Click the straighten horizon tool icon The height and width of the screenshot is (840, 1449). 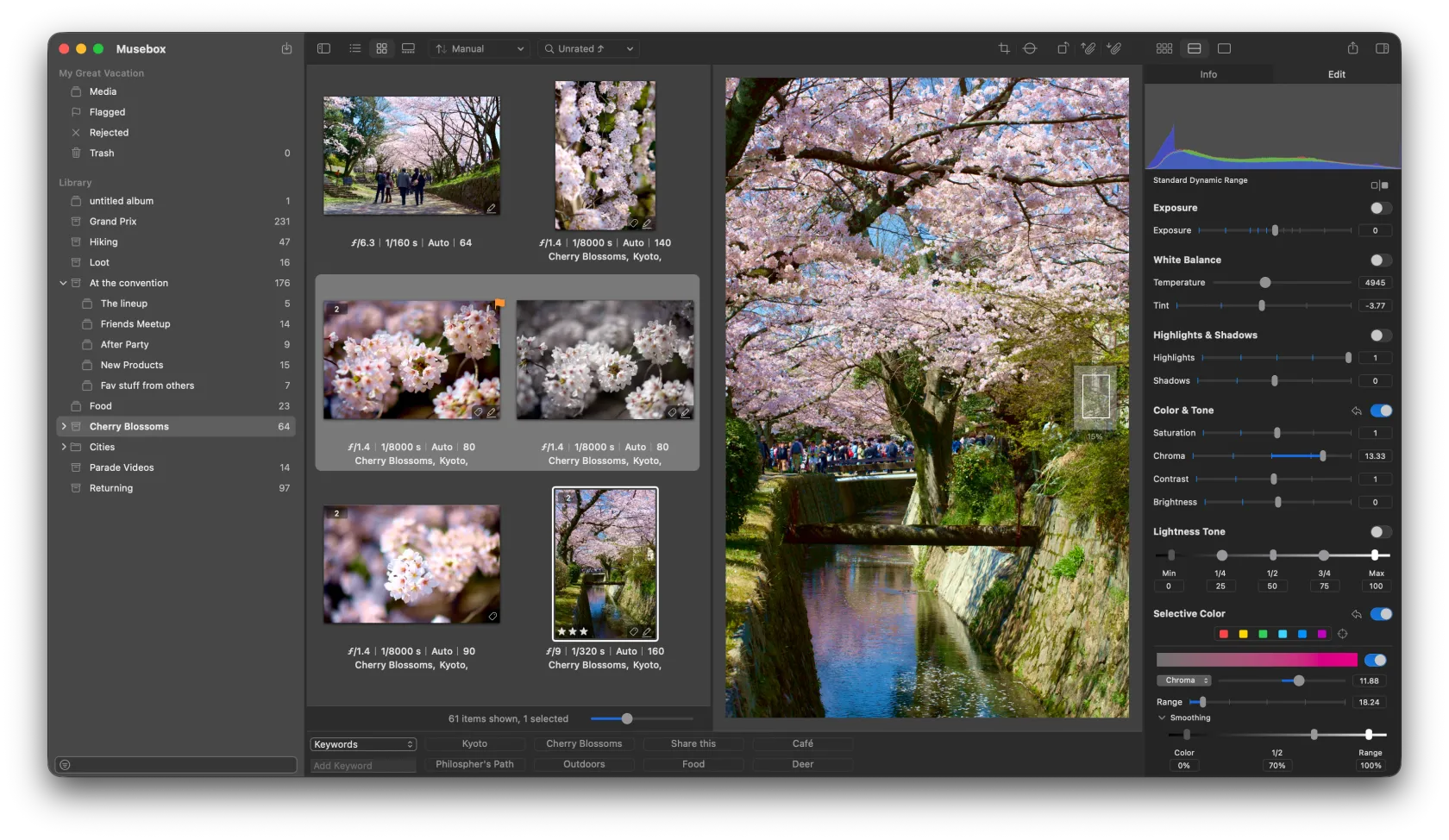point(1030,49)
